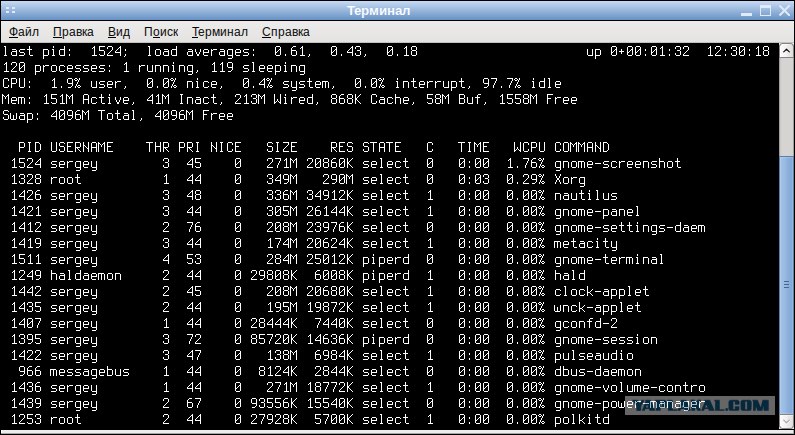Click the THR column header
This screenshot has height=435, width=795.
tap(158, 148)
